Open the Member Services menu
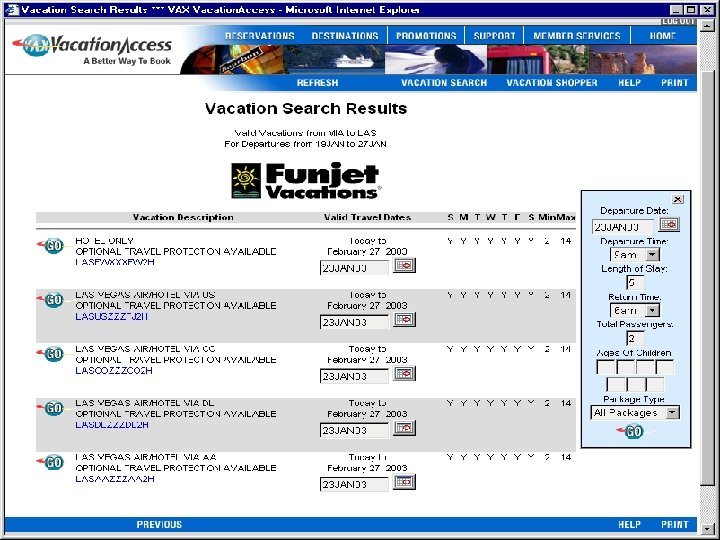 click(x=577, y=36)
